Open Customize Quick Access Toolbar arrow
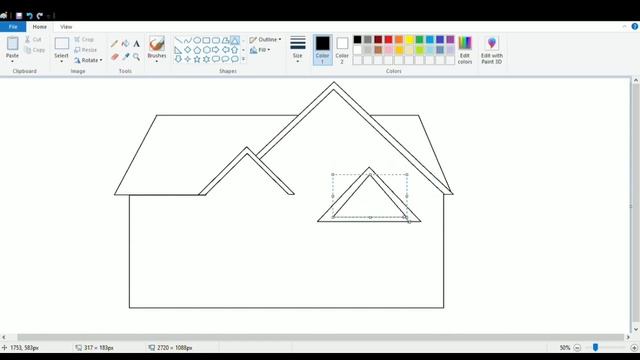The image size is (640, 360). (49, 16)
